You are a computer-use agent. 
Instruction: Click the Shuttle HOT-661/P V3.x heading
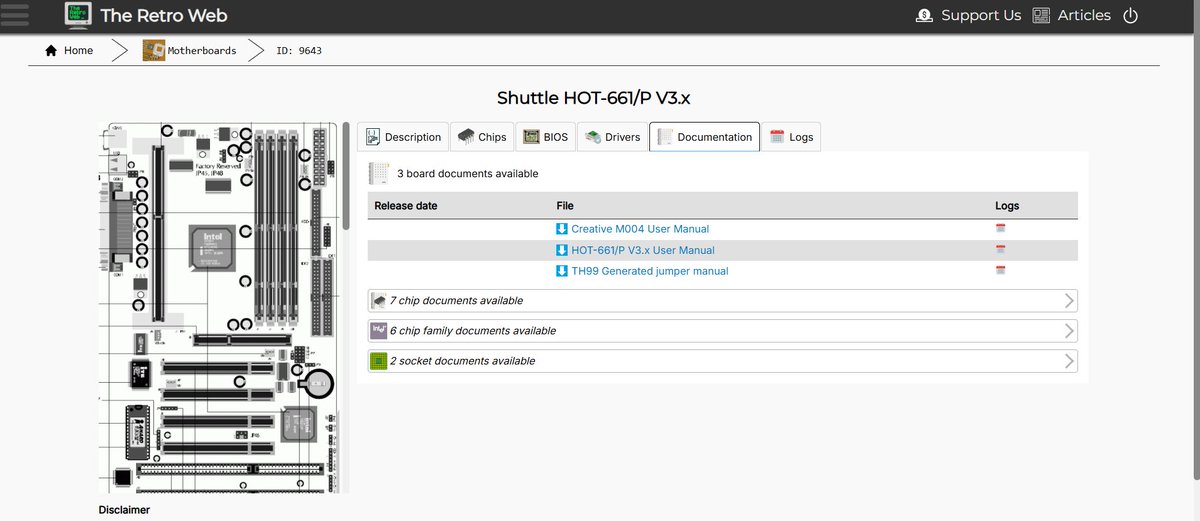coord(594,98)
